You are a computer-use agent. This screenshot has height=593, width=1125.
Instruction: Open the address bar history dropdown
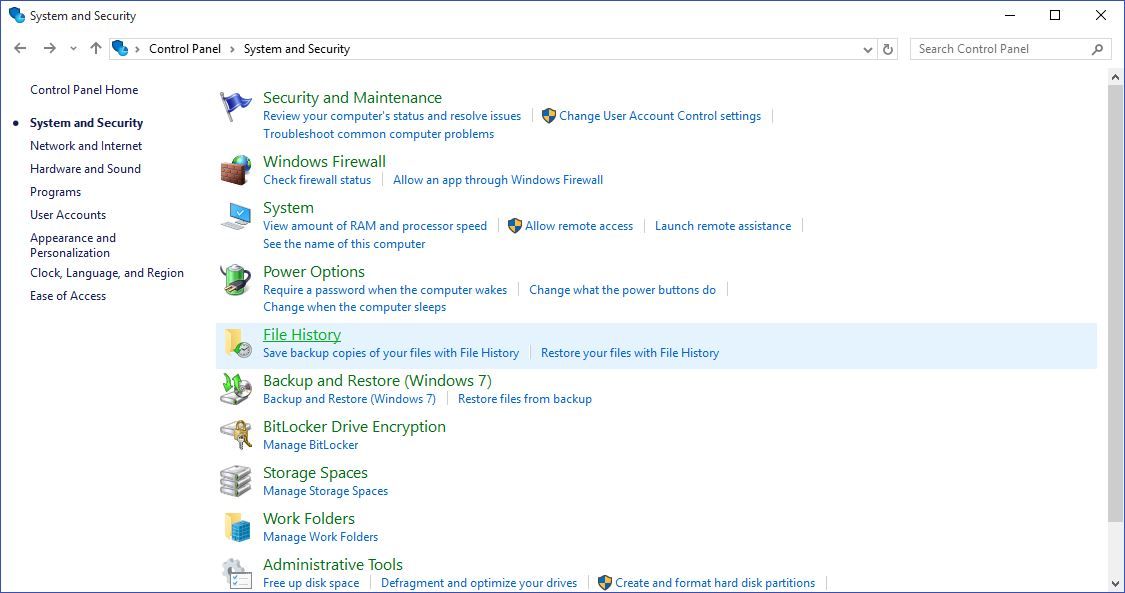867,48
